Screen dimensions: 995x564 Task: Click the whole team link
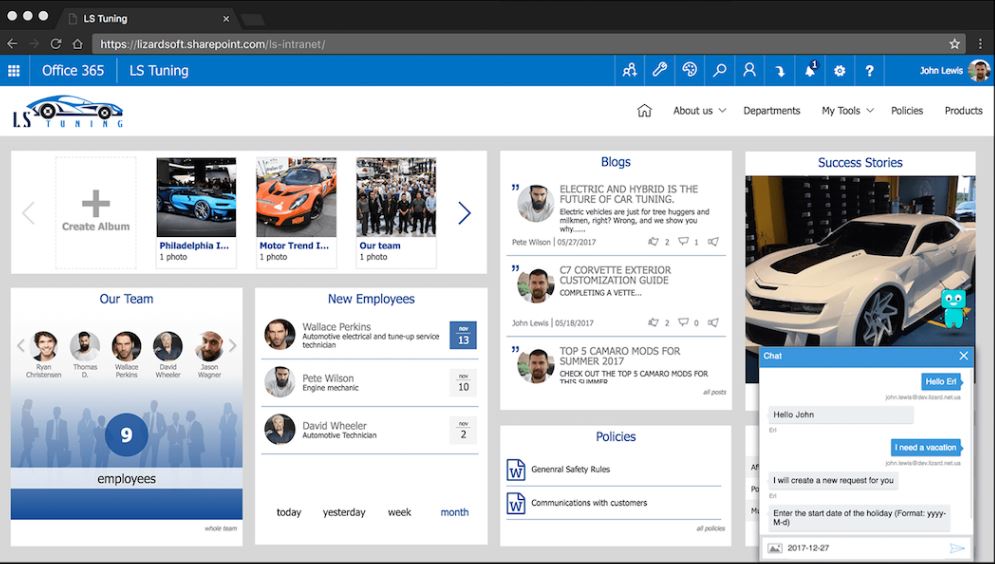click(x=221, y=528)
